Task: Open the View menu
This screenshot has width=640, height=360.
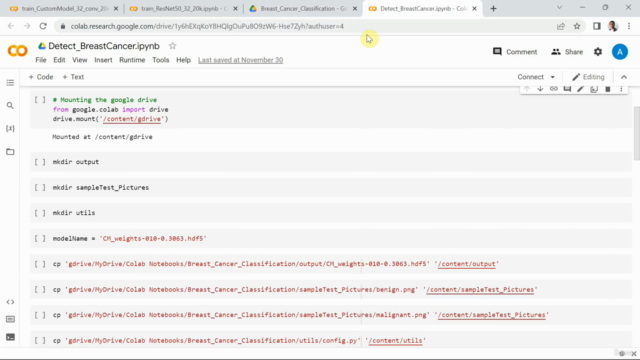Action: pyautogui.click(x=80, y=60)
